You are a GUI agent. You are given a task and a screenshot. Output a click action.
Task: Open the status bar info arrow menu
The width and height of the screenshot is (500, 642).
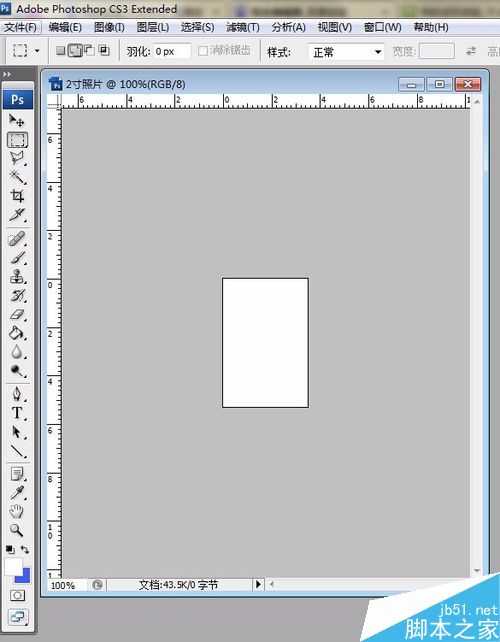pos(258,584)
